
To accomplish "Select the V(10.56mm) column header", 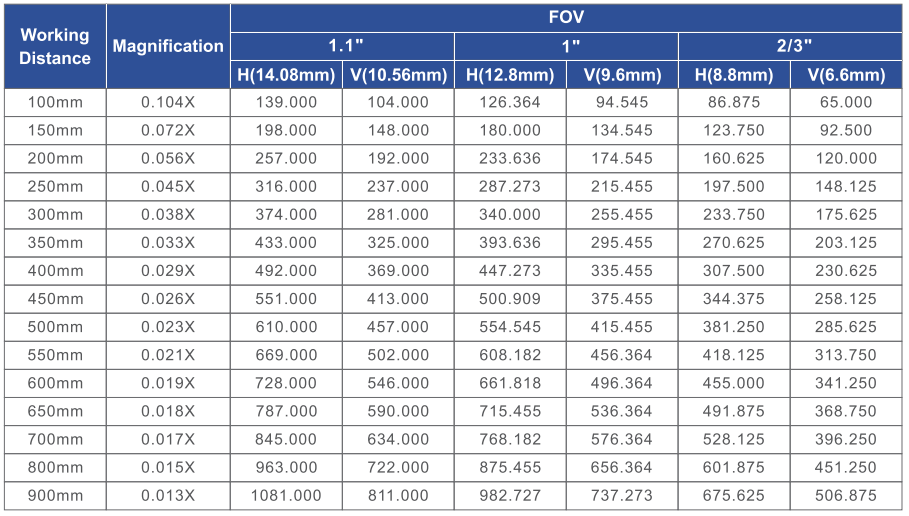I will point(398,75).
